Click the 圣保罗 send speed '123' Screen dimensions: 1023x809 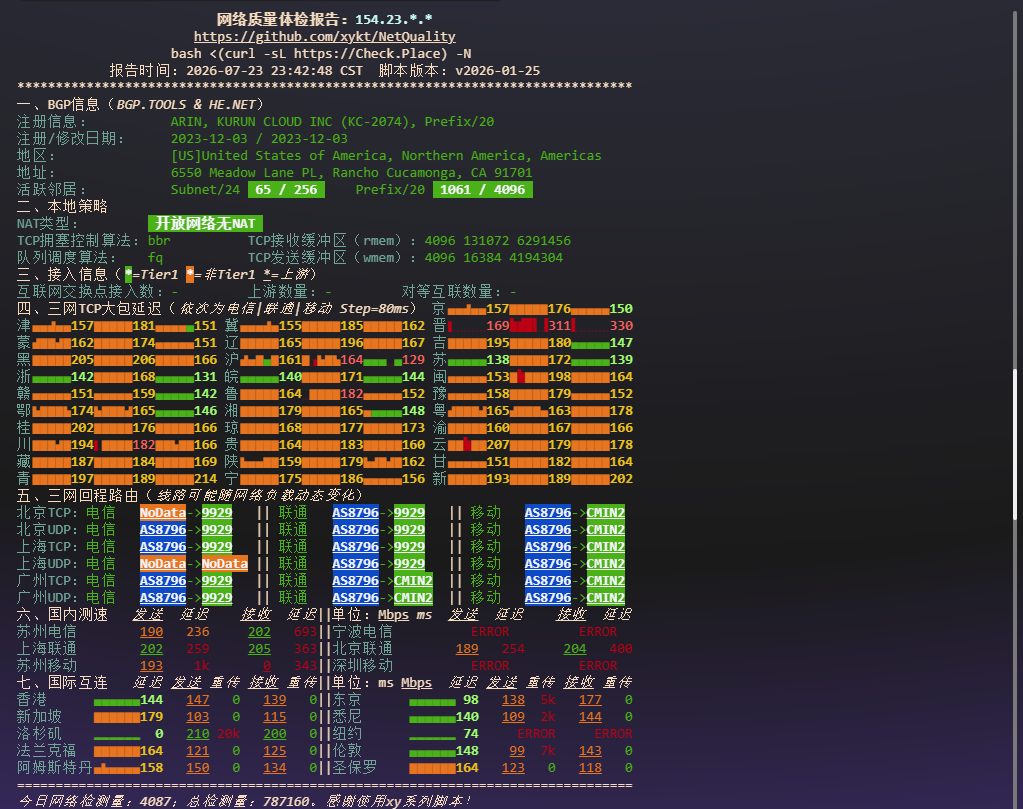click(x=513, y=767)
